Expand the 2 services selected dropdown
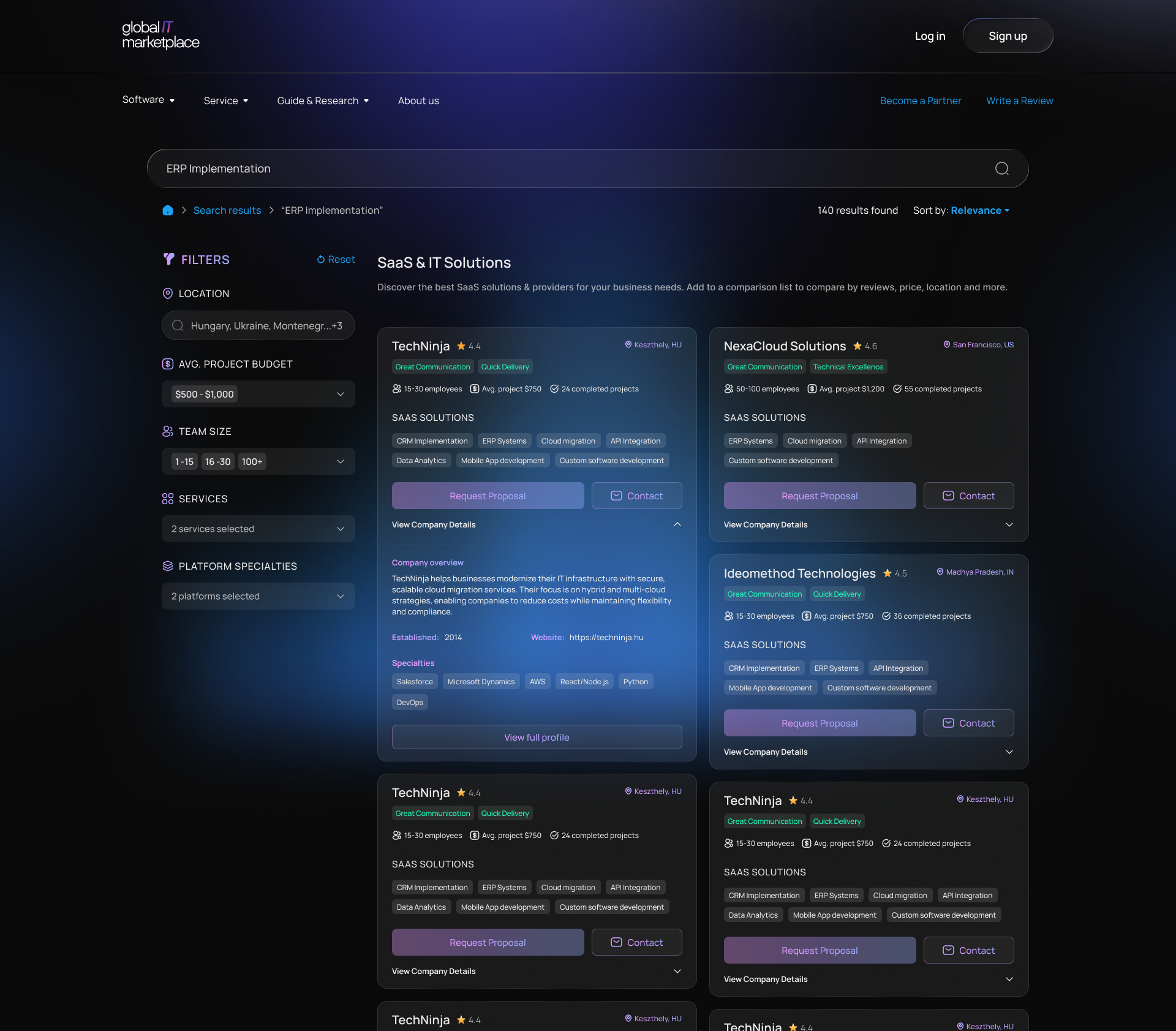This screenshot has height=1031, width=1176. 258,529
